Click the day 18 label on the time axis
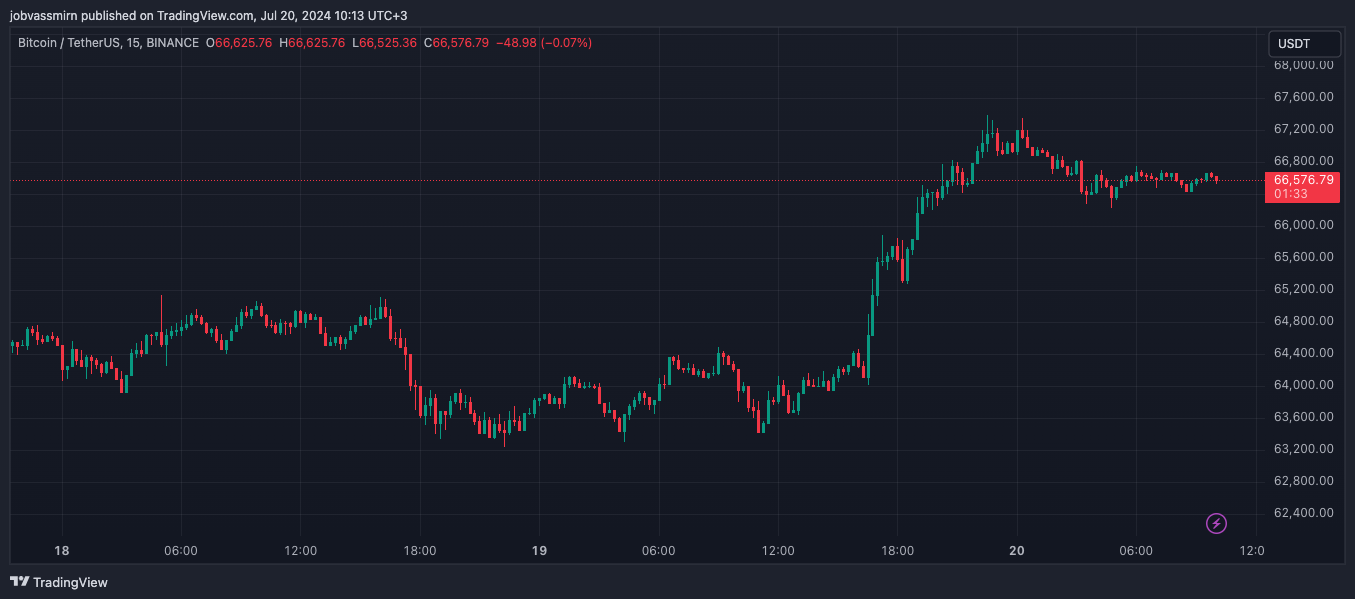 [x=62, y=551]
